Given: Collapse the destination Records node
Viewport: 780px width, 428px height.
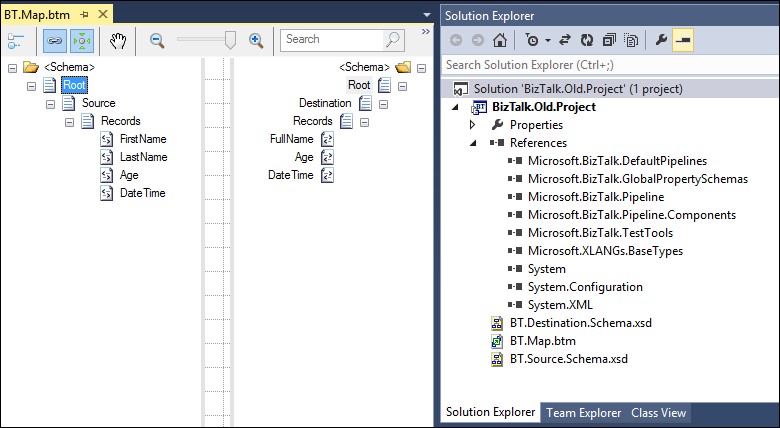Looking at the screenshot, I should click(x=365, y=122).
